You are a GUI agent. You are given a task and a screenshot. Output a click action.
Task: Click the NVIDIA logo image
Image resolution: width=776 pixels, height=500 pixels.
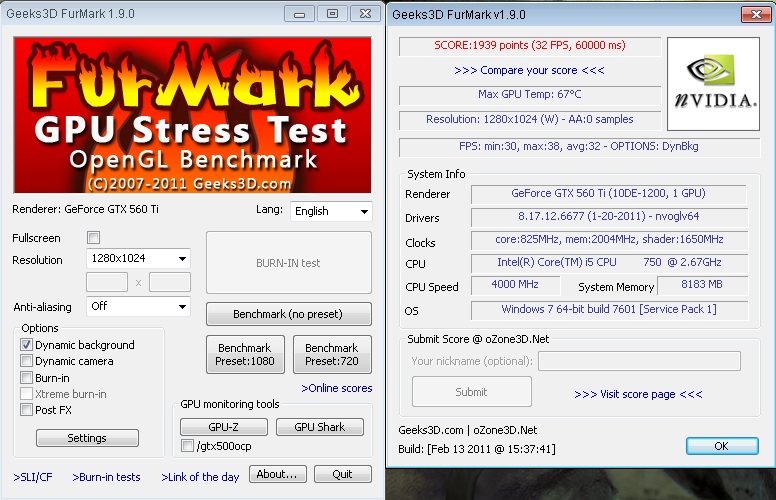[x=713, y=84]
